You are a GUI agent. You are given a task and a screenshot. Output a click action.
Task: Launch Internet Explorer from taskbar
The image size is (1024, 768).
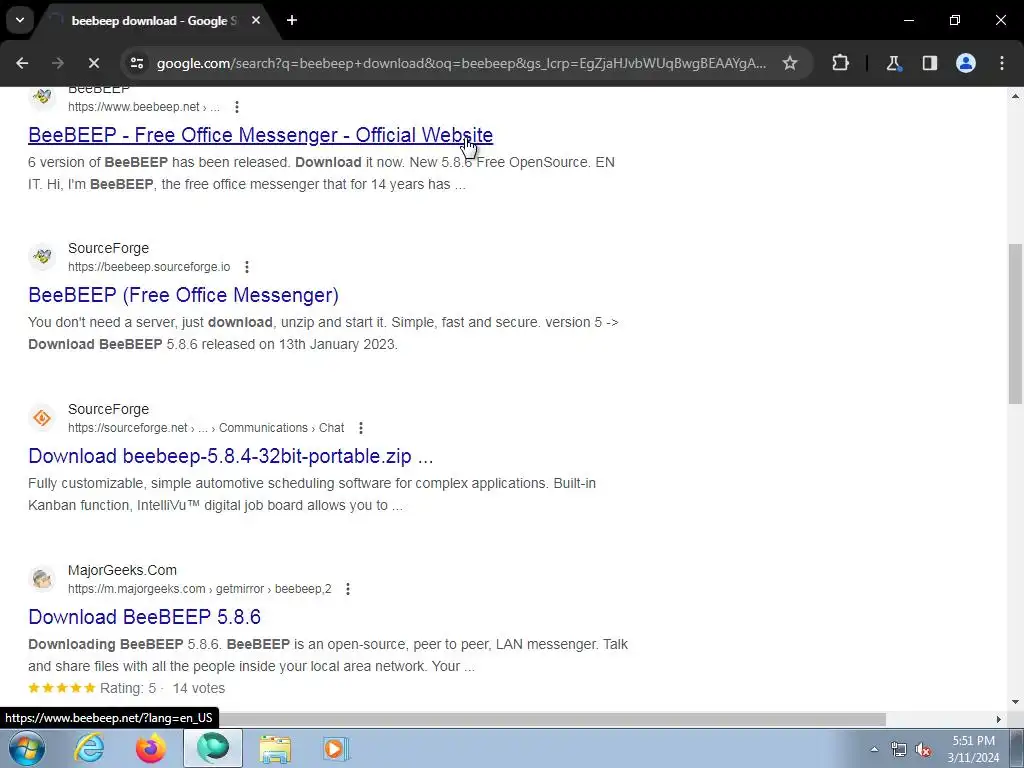click(89, 748)
